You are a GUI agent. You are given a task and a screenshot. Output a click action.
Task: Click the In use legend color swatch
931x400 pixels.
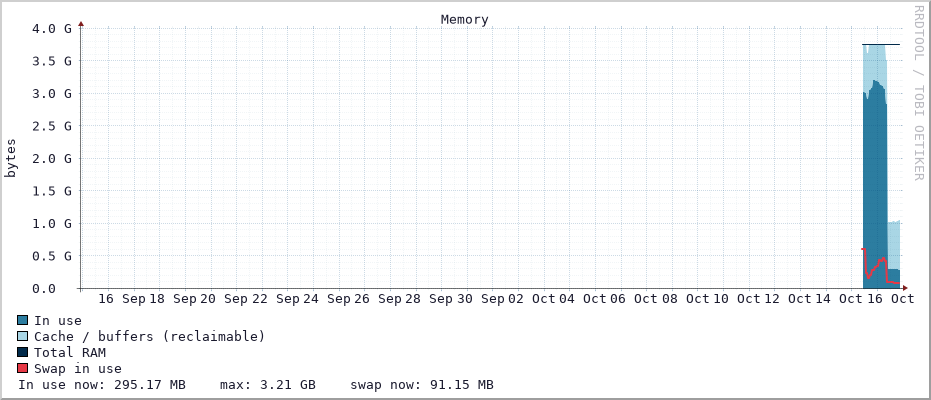tap(23, 320)
